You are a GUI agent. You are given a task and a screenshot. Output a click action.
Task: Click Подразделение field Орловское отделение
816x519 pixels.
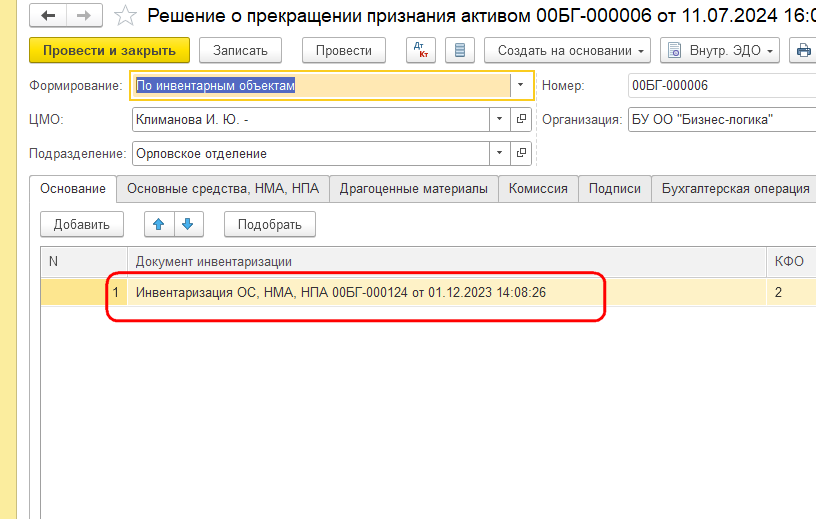311,153
